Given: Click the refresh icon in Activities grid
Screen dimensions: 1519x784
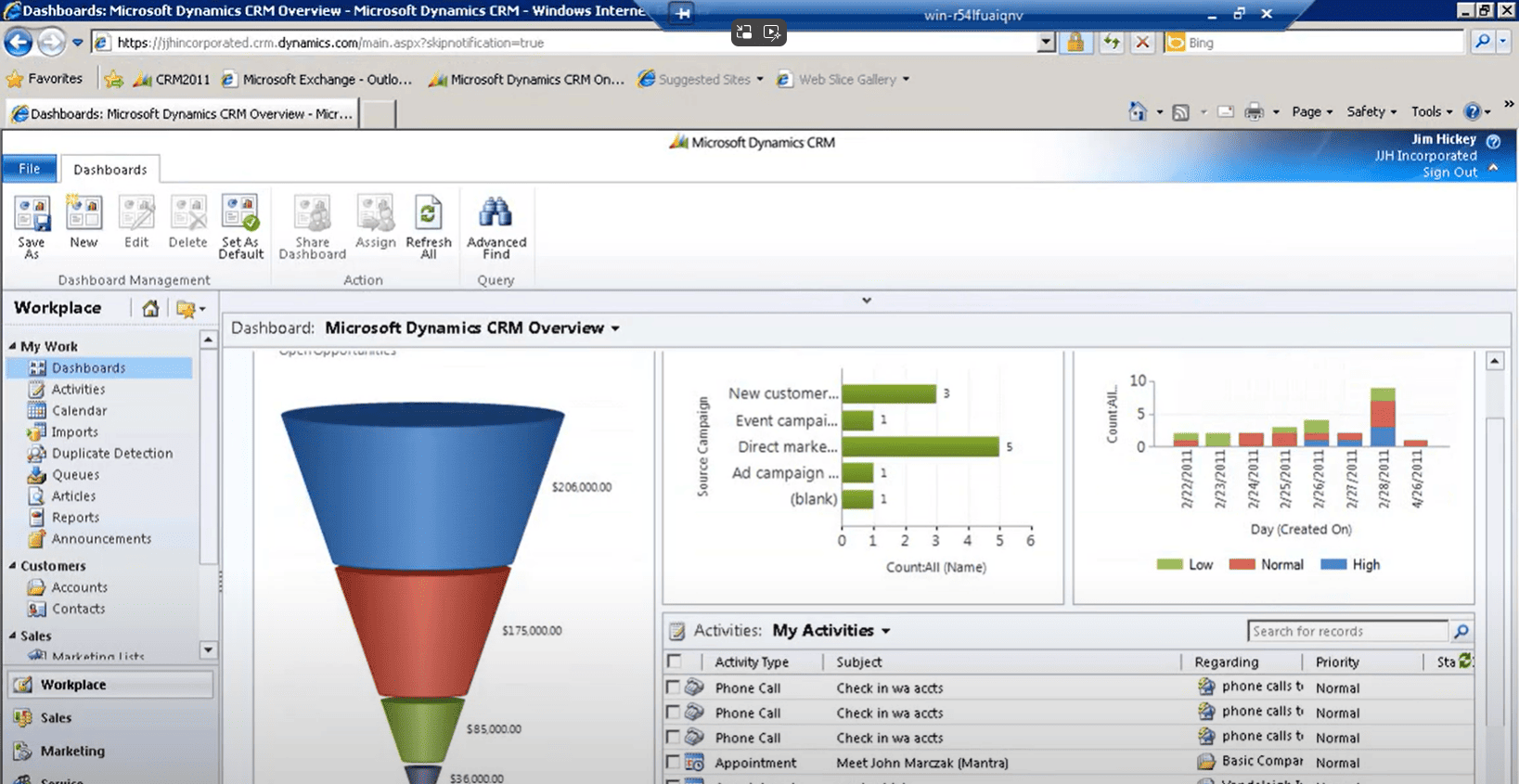Looking at the screenshot, I should [1465, 661].
